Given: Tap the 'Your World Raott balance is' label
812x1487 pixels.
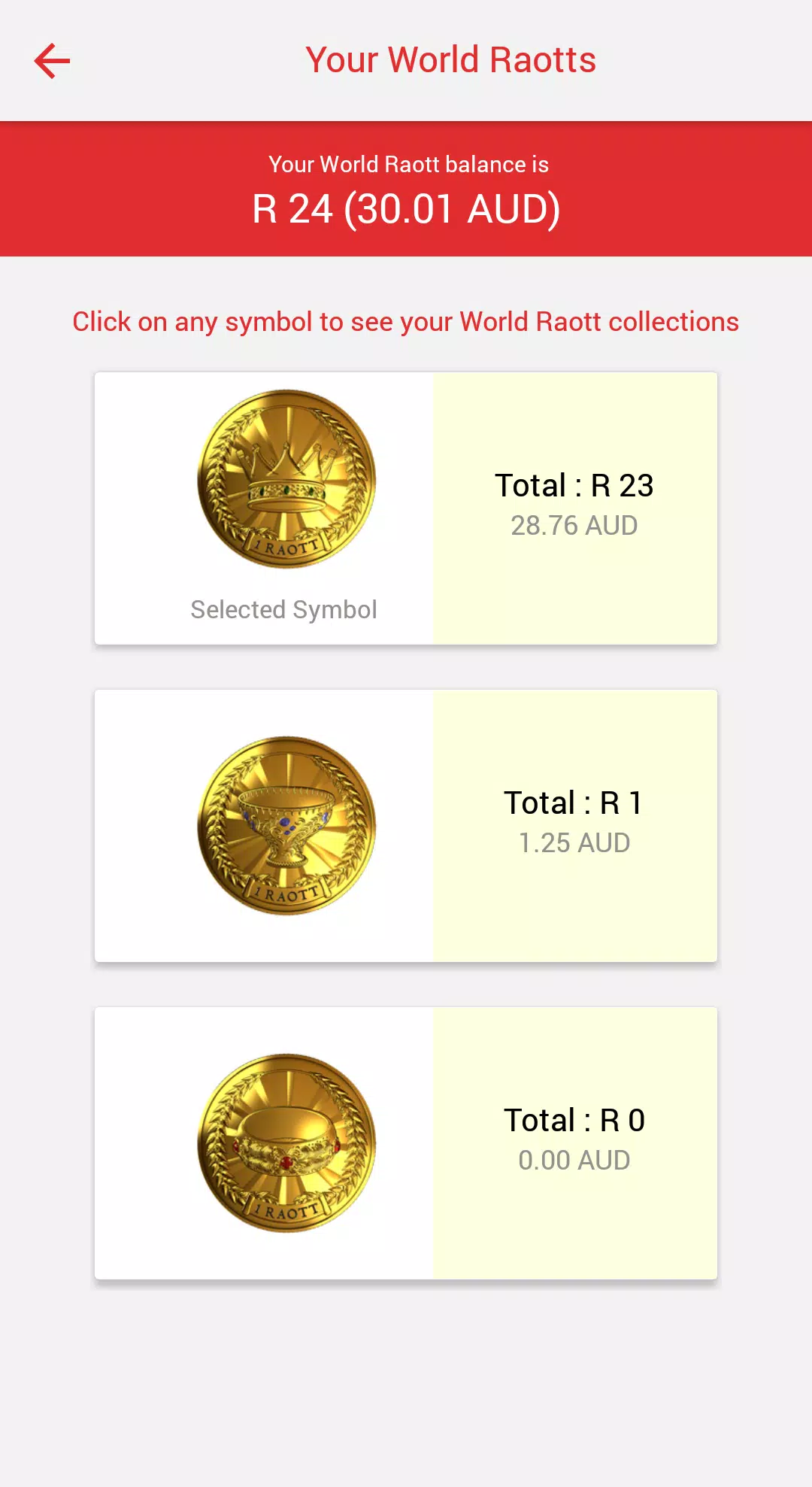Looking at the screenshot, I should (408, 164).
